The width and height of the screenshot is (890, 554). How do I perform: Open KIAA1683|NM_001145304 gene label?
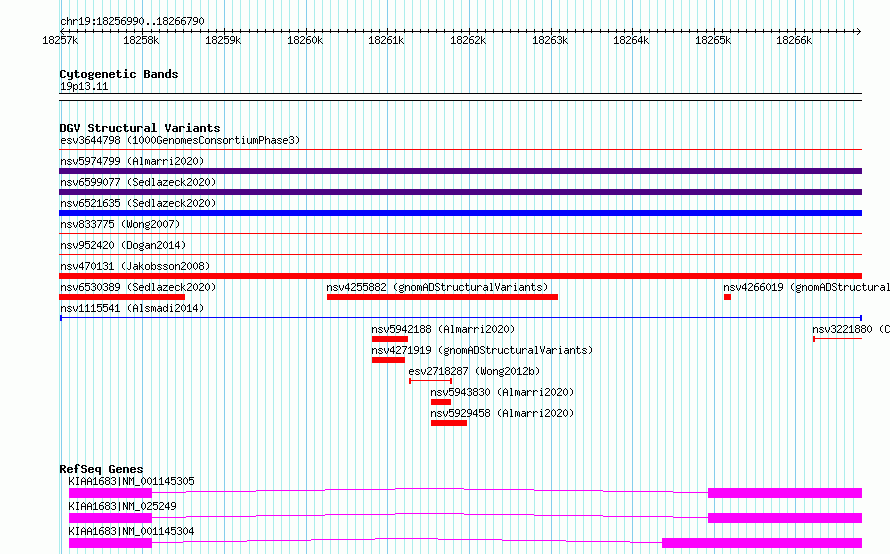pos(131,531)
